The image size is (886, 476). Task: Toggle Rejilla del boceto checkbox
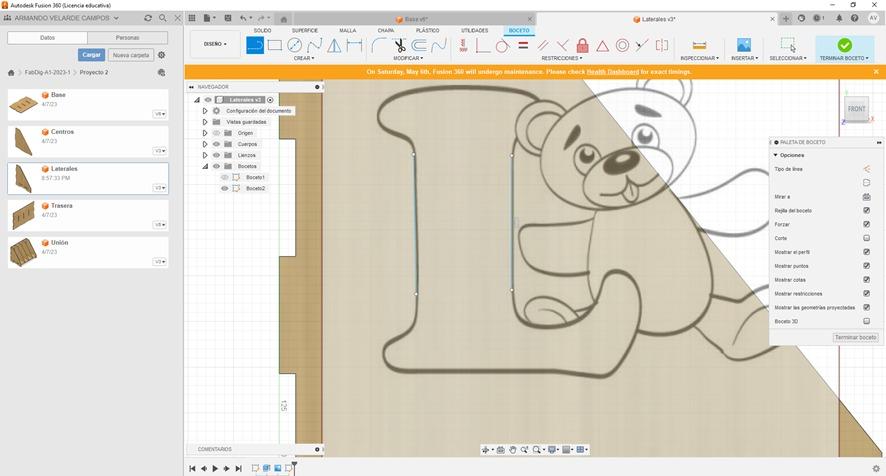[866, 210]
